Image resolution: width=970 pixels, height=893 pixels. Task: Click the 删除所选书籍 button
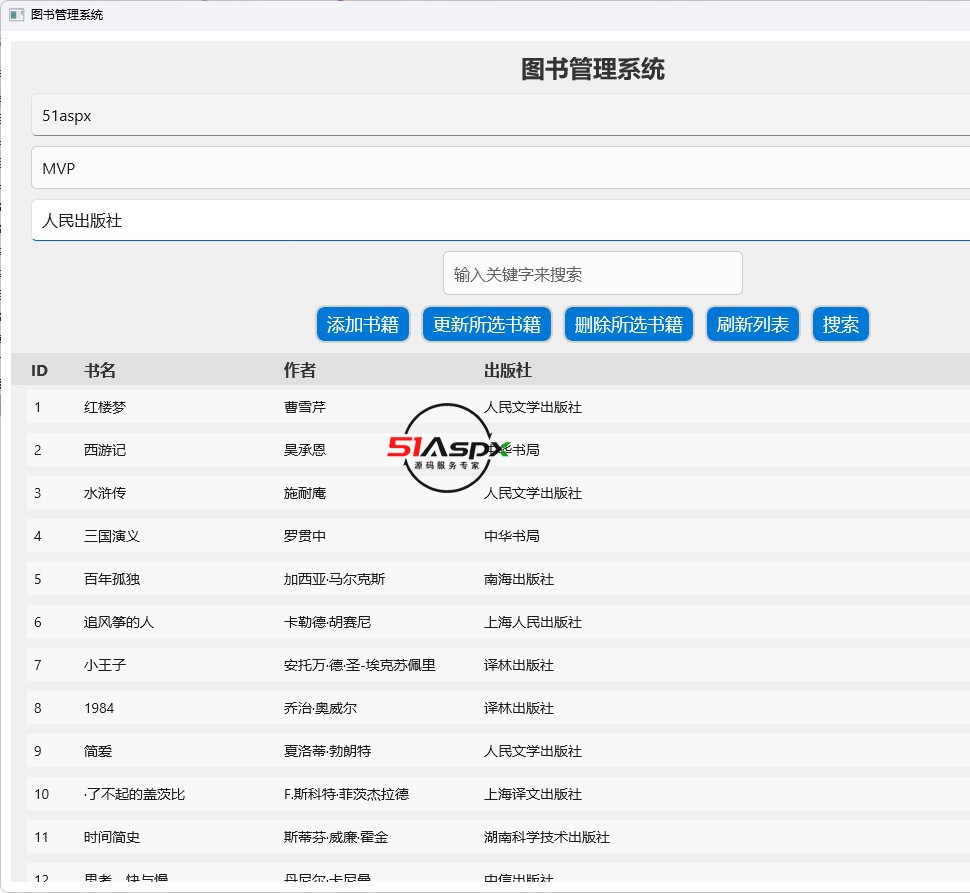[628, 324]
